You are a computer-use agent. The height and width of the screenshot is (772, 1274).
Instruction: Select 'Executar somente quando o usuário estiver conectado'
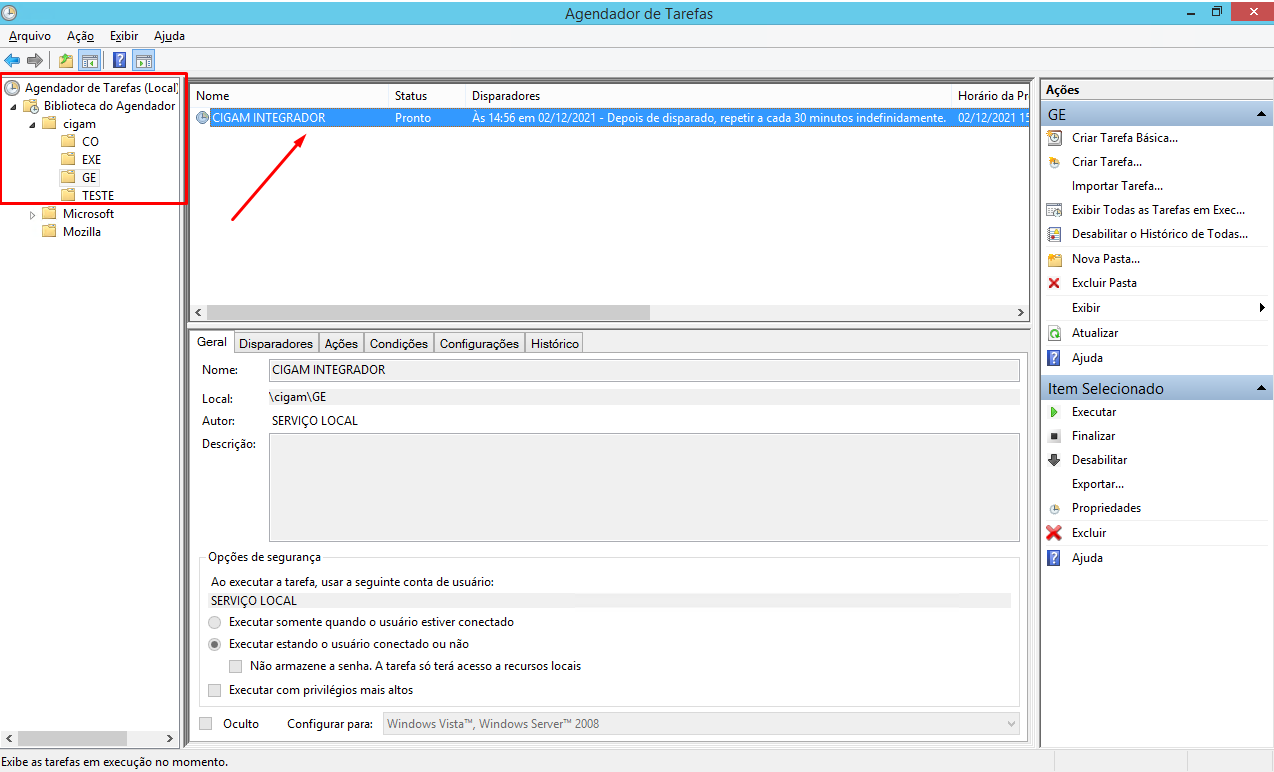(215, 622)
